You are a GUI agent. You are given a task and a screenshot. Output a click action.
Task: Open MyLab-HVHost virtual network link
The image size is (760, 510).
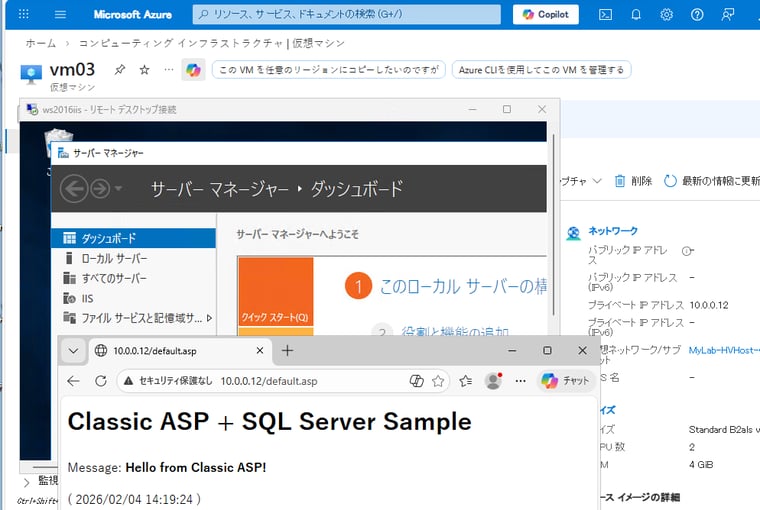click(724, 350)
